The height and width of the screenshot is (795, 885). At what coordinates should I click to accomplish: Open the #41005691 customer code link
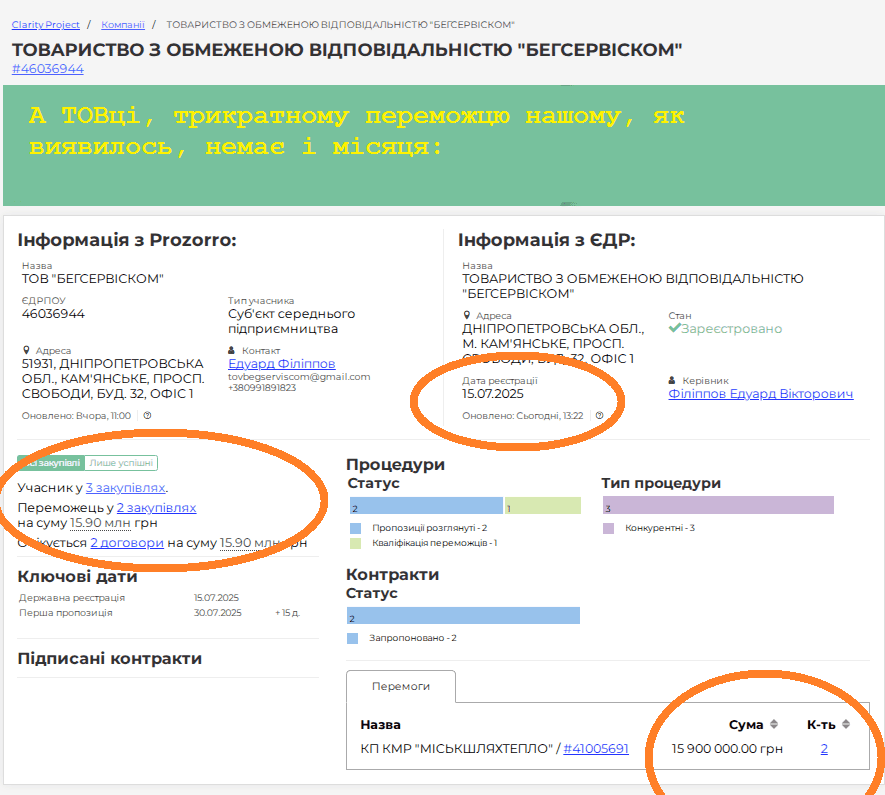coord(596,748)
